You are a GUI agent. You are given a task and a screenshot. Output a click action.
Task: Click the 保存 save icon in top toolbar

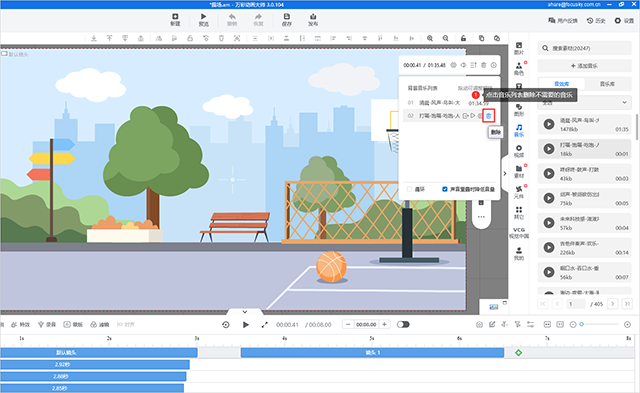[287, 19]
